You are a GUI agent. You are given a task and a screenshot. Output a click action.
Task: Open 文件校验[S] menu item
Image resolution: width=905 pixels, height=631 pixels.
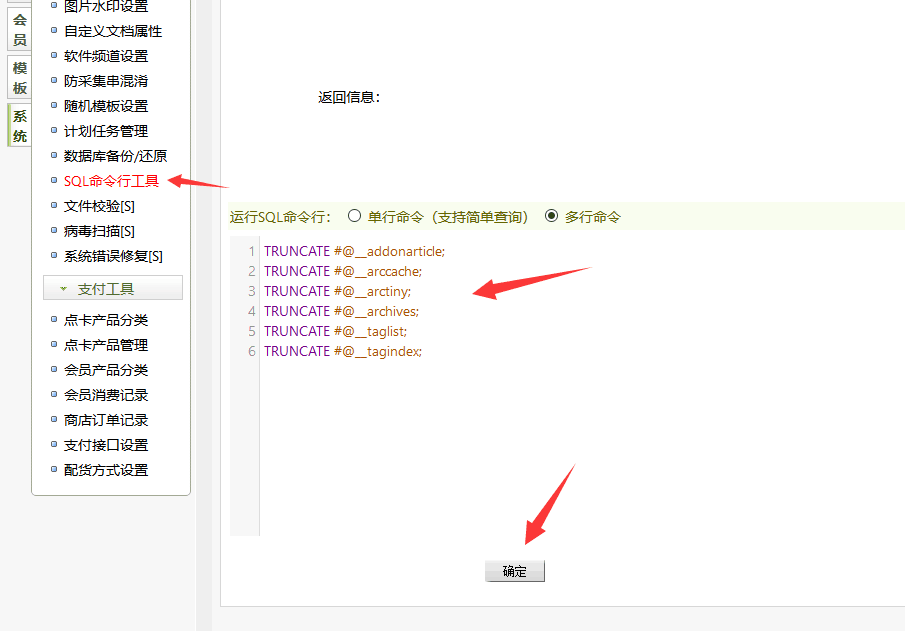click(x=99, y=206)
